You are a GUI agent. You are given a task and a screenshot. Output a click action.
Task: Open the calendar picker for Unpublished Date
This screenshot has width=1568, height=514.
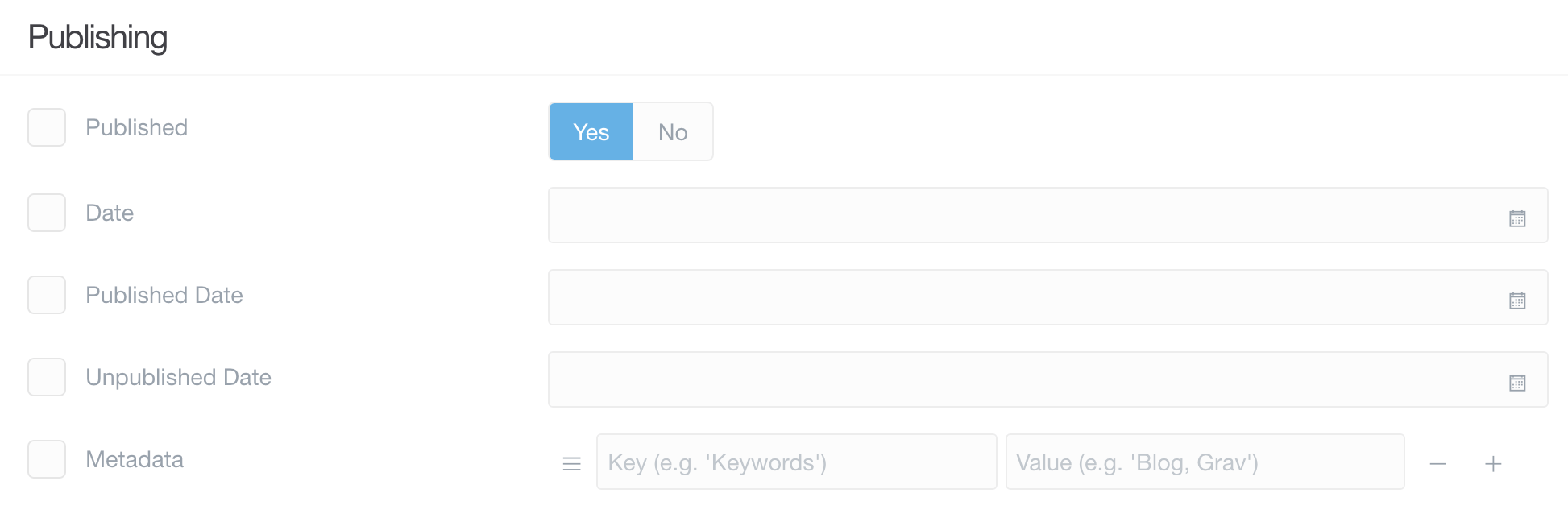point(1518,381)
